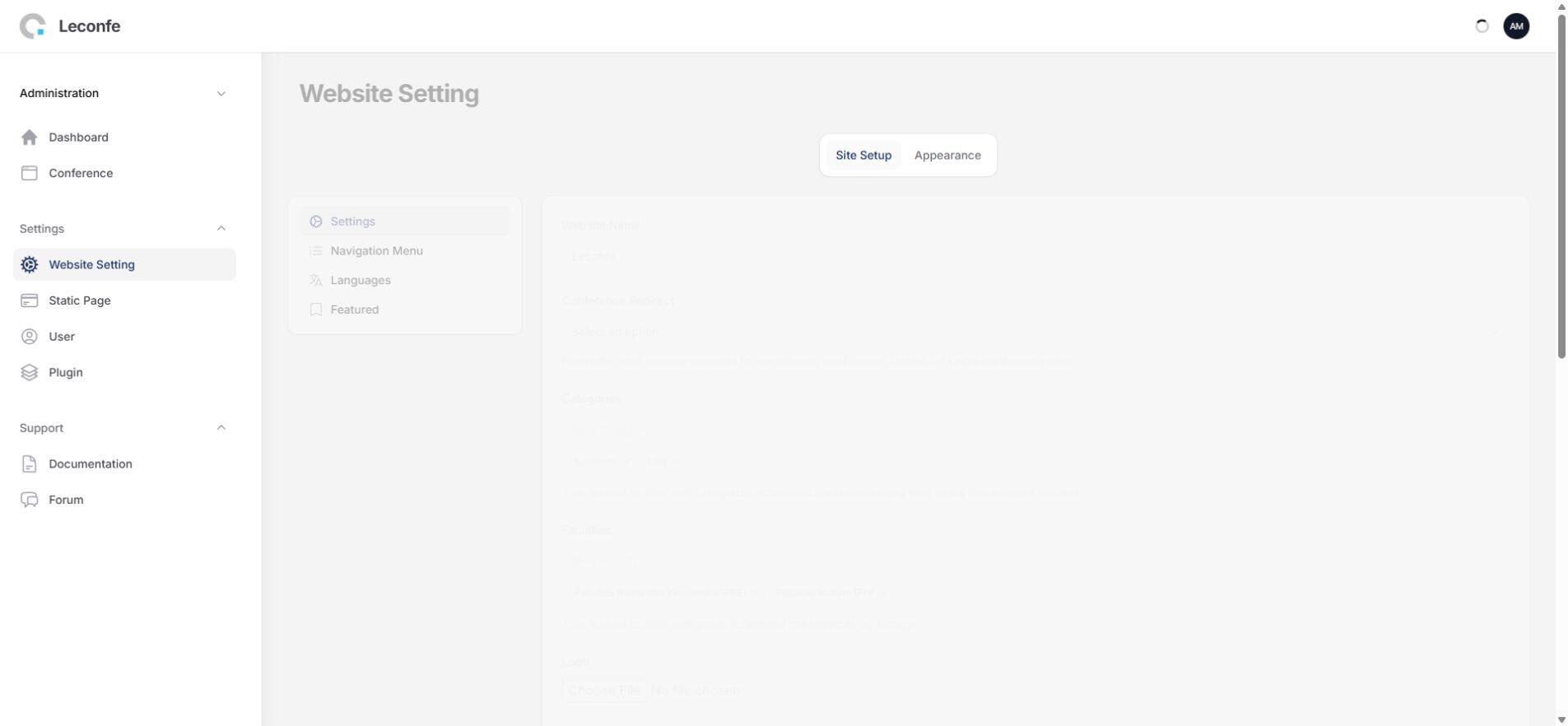
Task: Open the Dashboard home icon
Action: 30,137
